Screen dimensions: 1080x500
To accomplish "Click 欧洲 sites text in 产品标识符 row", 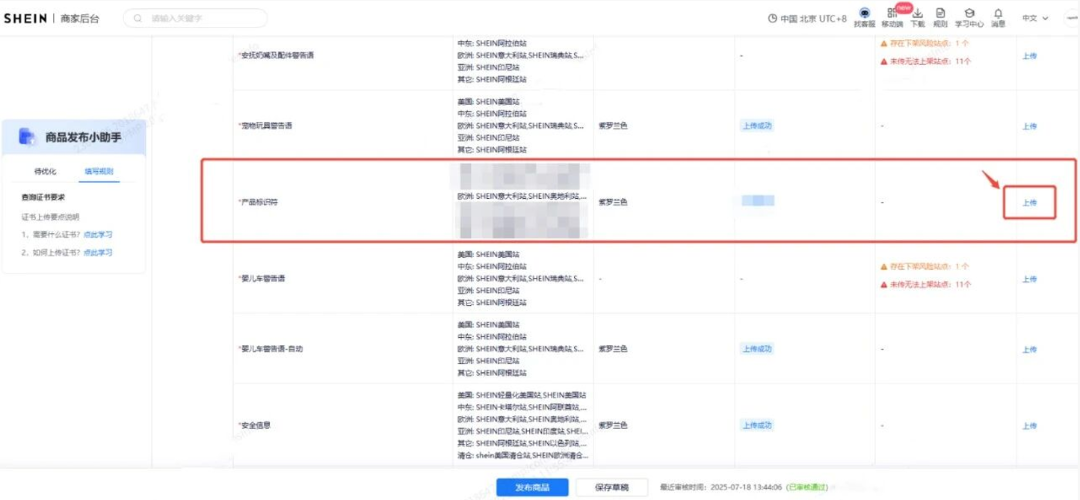I will click(x=523, y=197).
